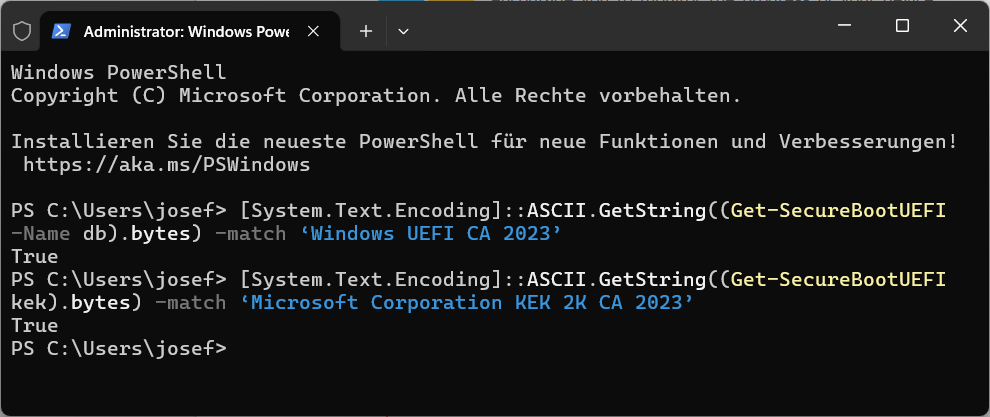Image resolution: width=990 pixels, height=417 pixels.
Task: Click the -Name parameter in the first command
Action: pyautogui.click(x=40, y=233)
